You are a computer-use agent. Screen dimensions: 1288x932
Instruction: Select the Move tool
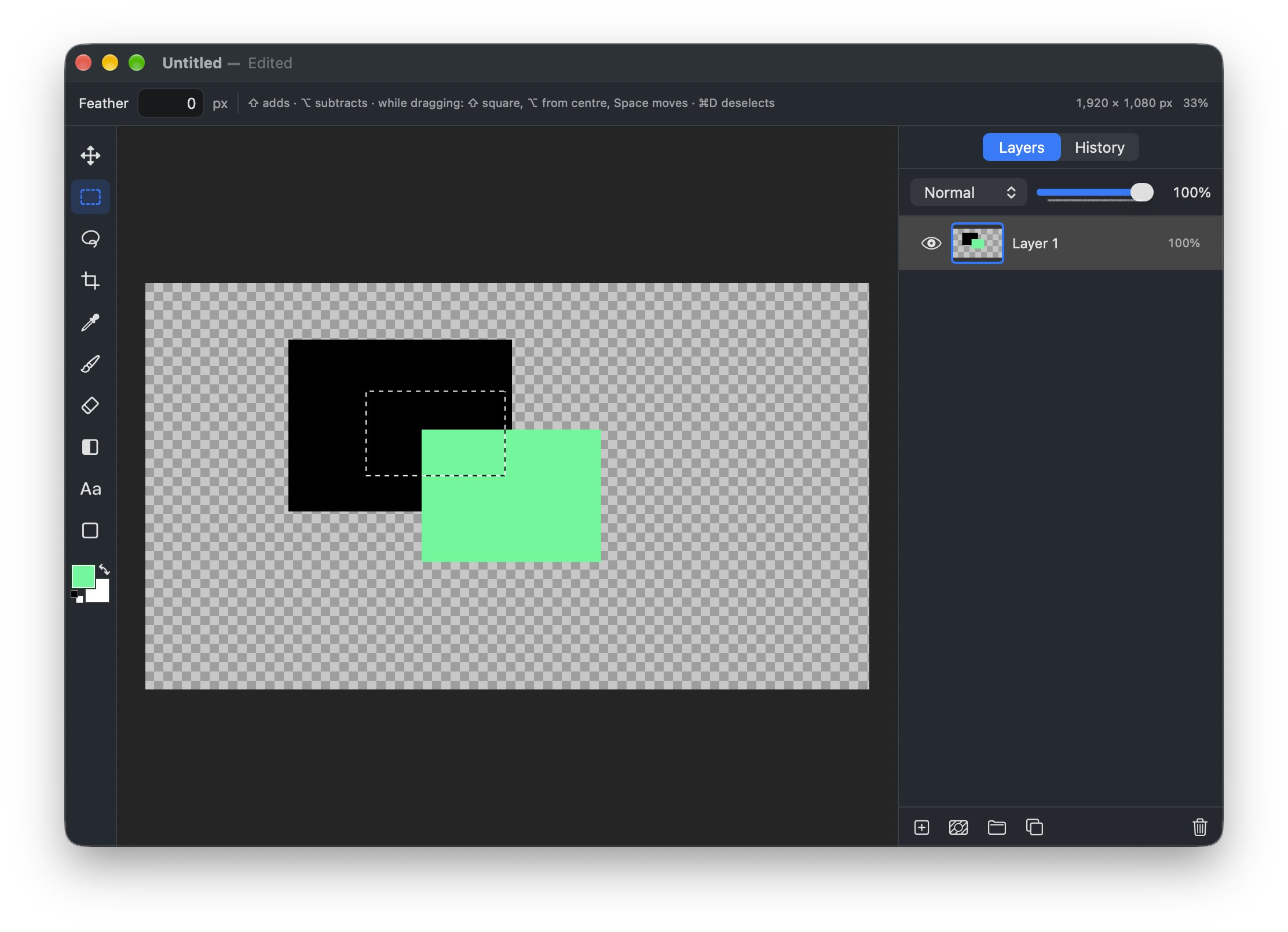(x=90, y=155)
